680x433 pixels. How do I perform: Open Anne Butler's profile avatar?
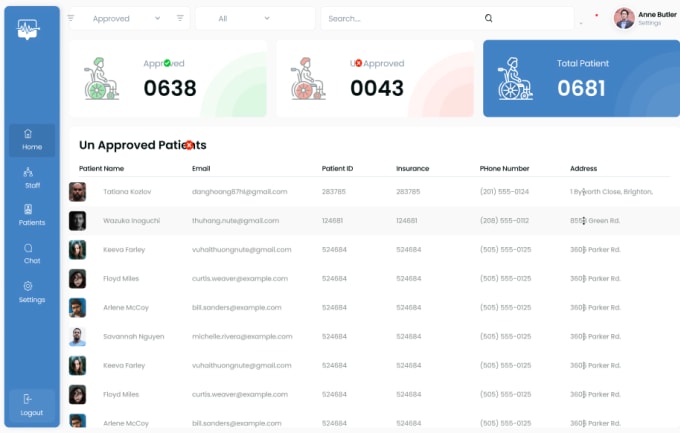click(624, 18)
